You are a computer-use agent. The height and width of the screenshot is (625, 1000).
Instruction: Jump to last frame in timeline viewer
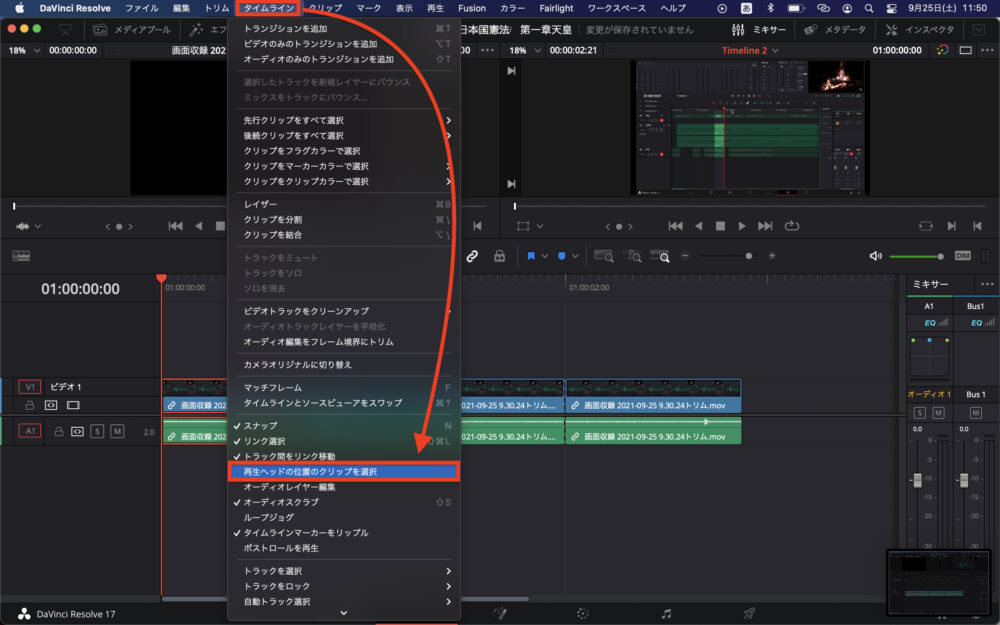point(765,226)
